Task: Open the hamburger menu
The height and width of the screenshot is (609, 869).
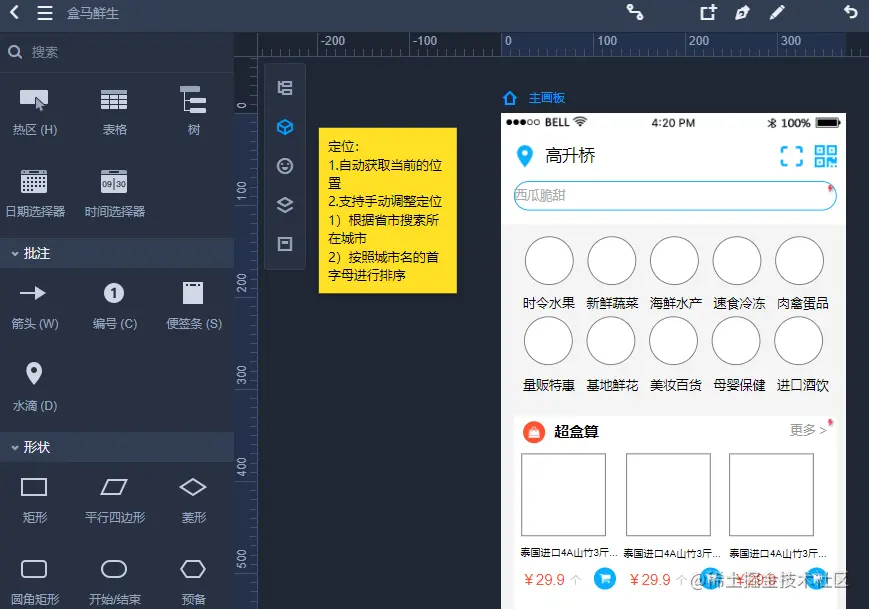Action: coord(45,13)
